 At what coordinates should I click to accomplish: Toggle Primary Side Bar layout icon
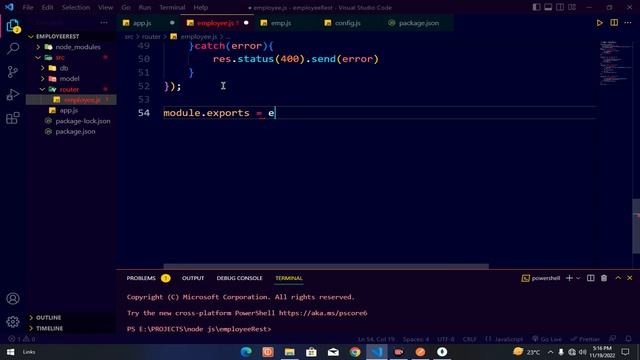536,7
